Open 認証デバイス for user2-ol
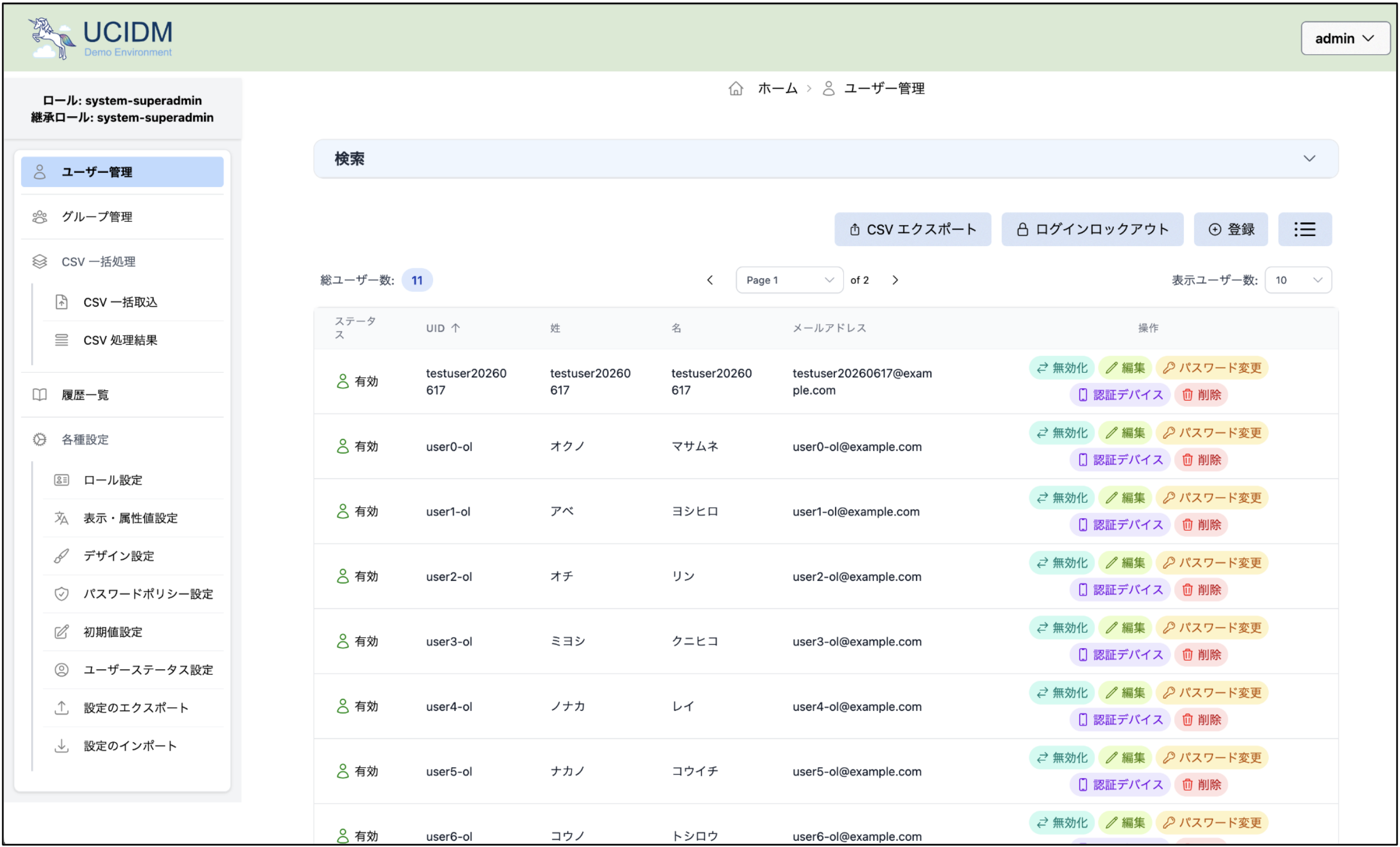The image size is (1400, 847). click(1120, 589)
